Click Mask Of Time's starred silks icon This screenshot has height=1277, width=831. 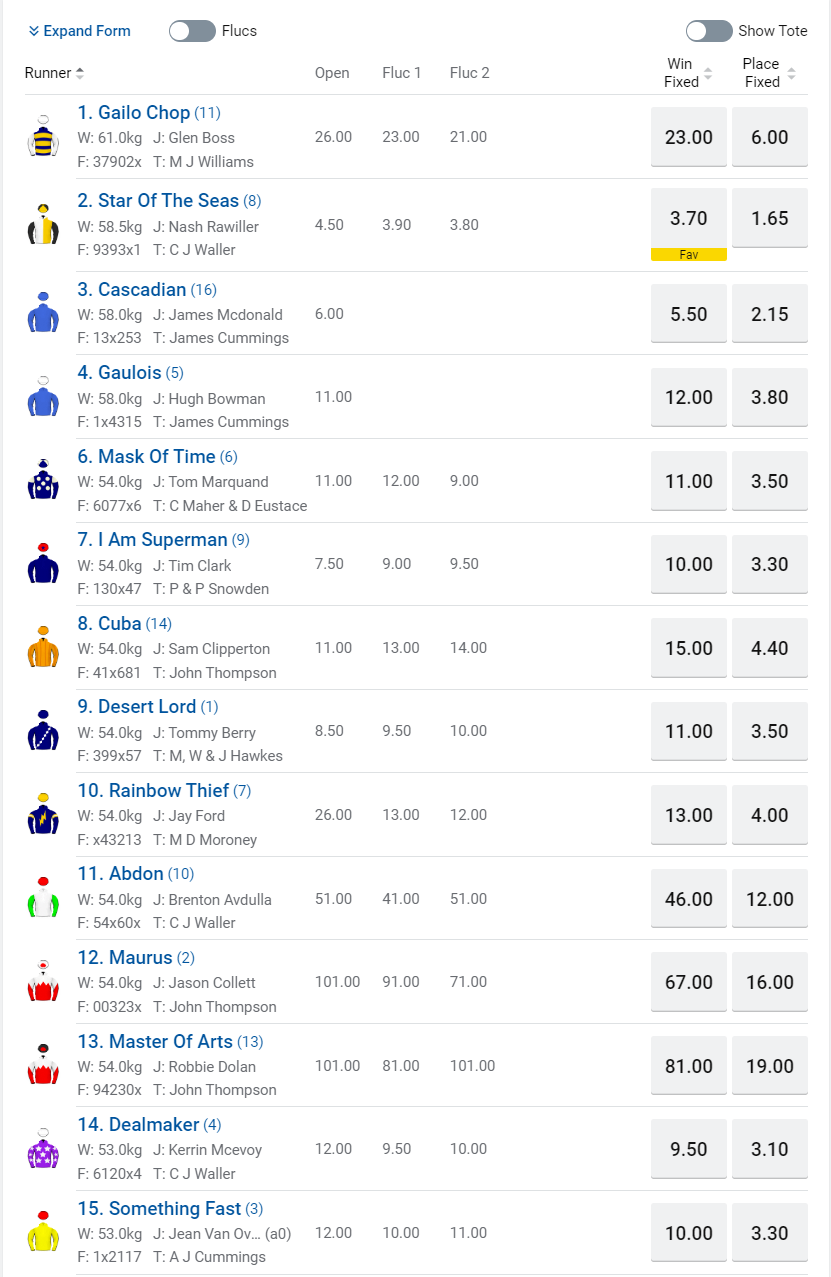click(x=43, y=481)
